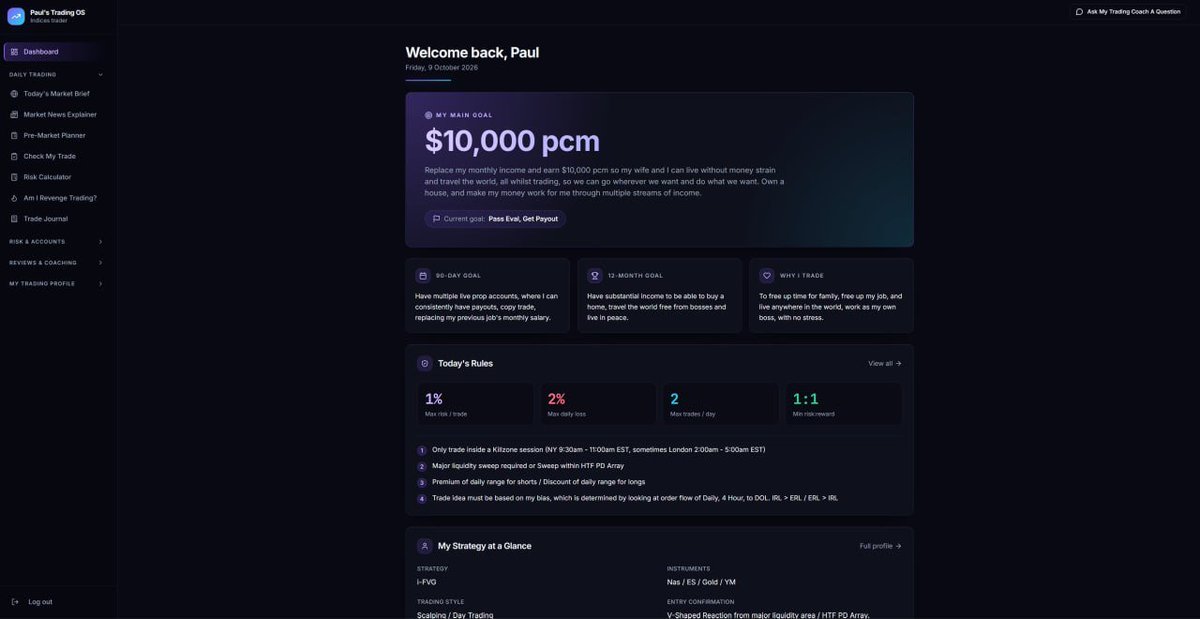Click the Pre-Market Planner icon

point(14,136)
